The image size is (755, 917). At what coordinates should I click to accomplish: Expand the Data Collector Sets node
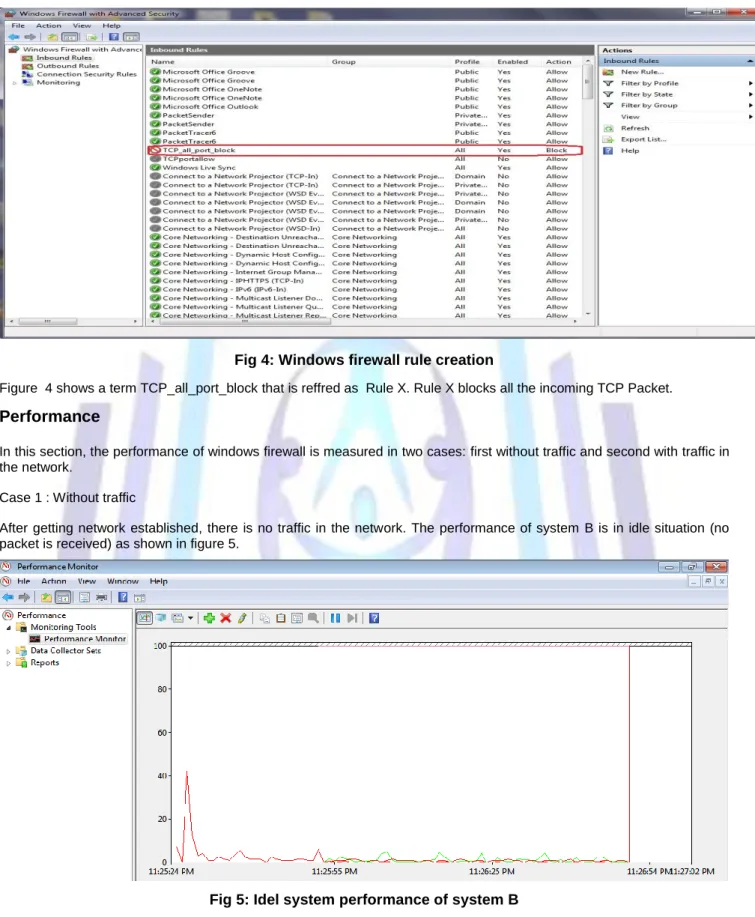tap(8, 651)
